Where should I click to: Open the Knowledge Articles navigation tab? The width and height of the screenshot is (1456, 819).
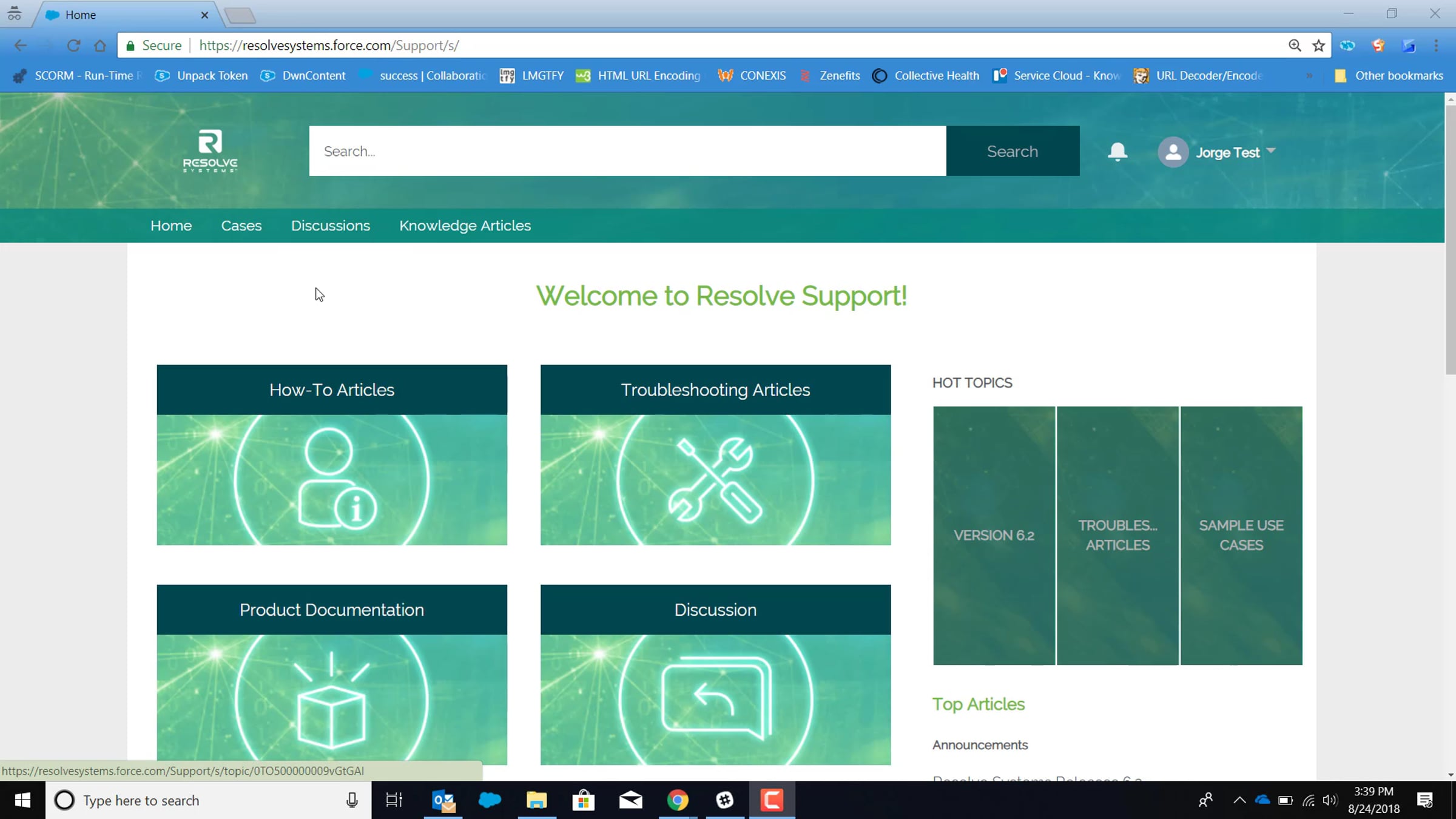click(x=465, y=226)
